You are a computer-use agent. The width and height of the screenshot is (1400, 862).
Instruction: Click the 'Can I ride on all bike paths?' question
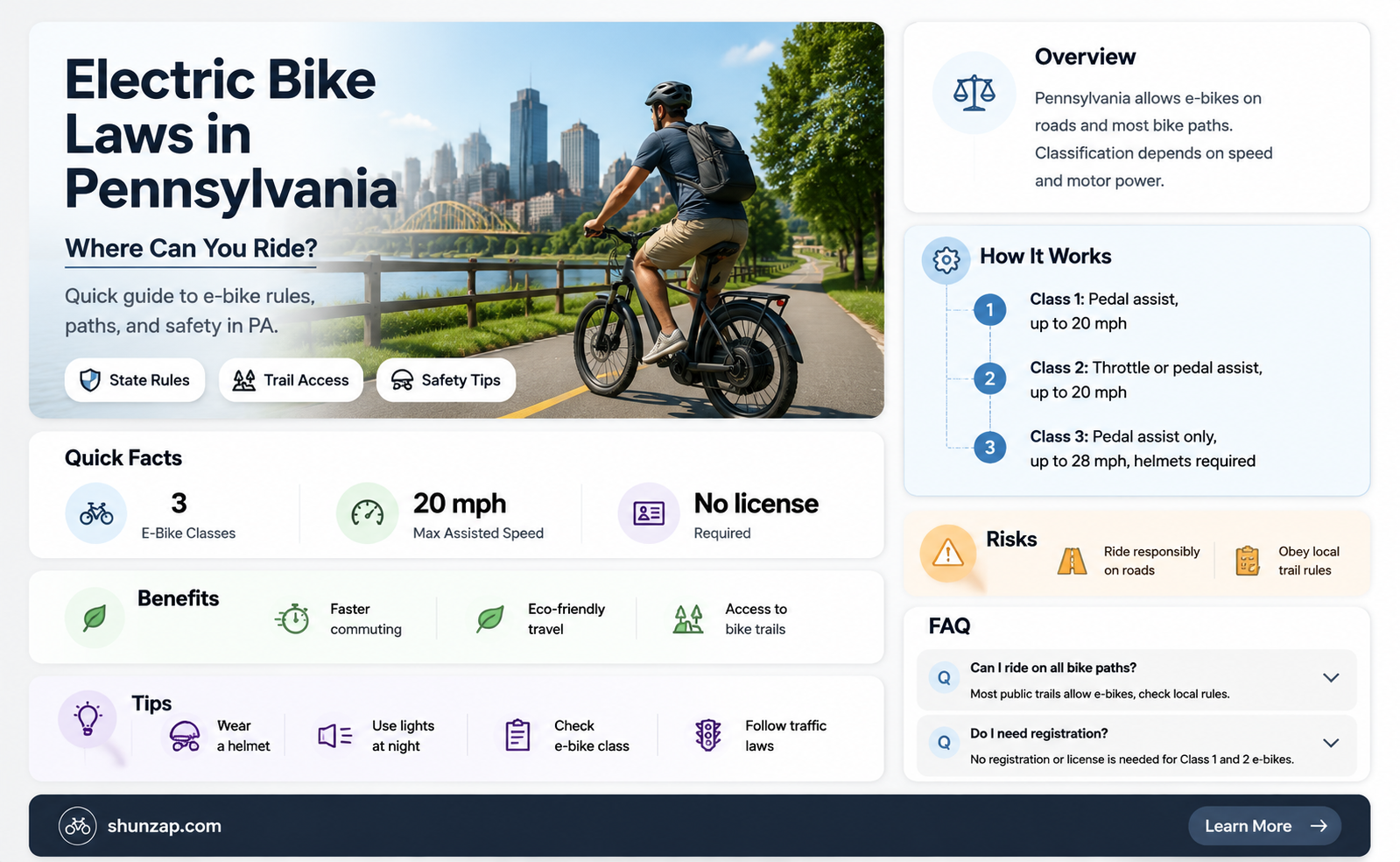click(1053, 668)
